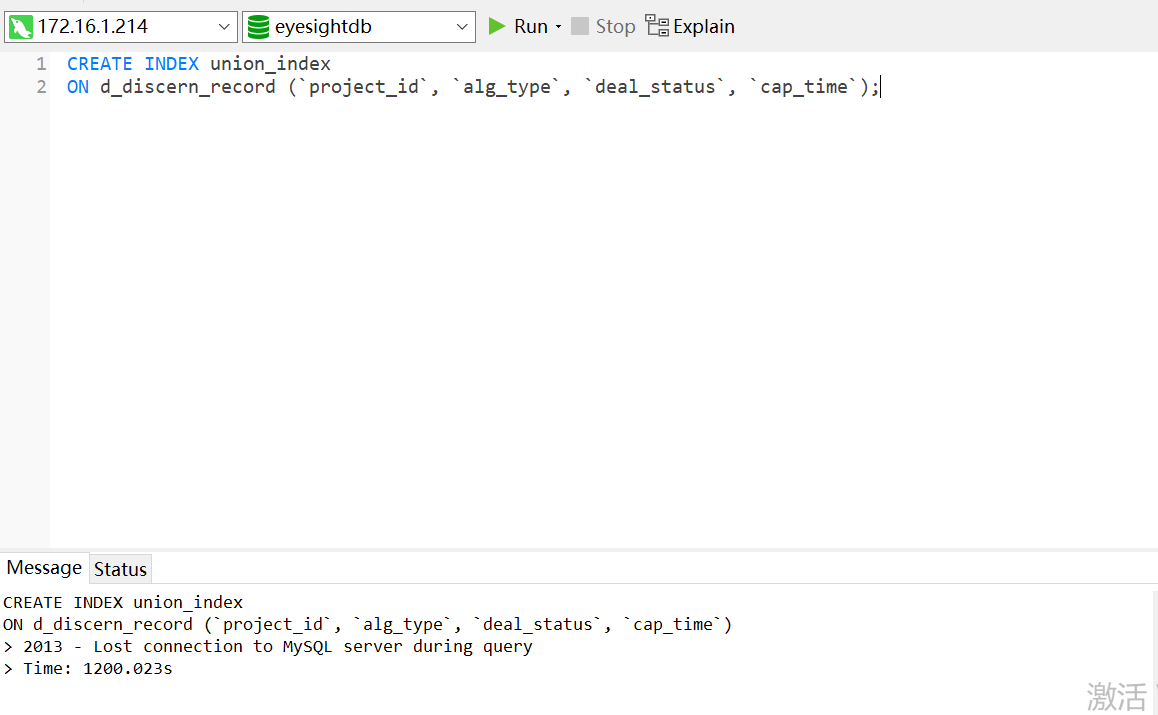The width and height of the screenshot is (1158, 715).
Task: Open the 172.16.1.214 connection dropdown
Action: 120,27
